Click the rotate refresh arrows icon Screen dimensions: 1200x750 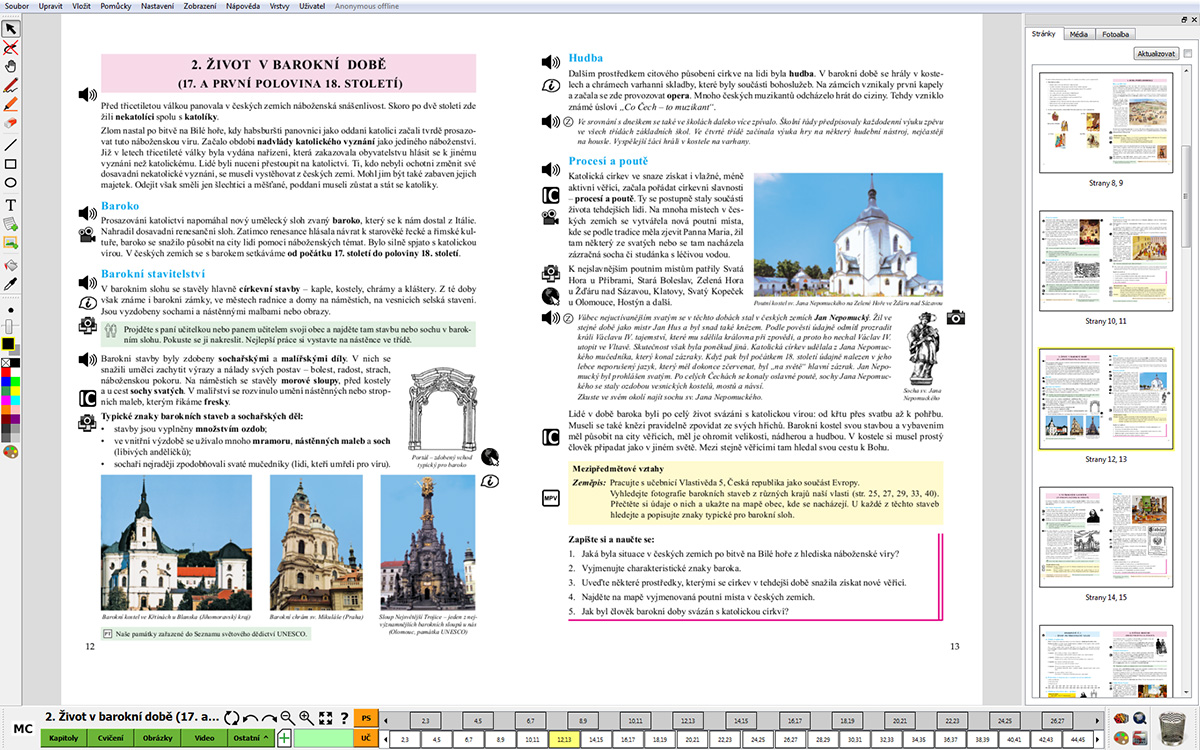(232, 717)
